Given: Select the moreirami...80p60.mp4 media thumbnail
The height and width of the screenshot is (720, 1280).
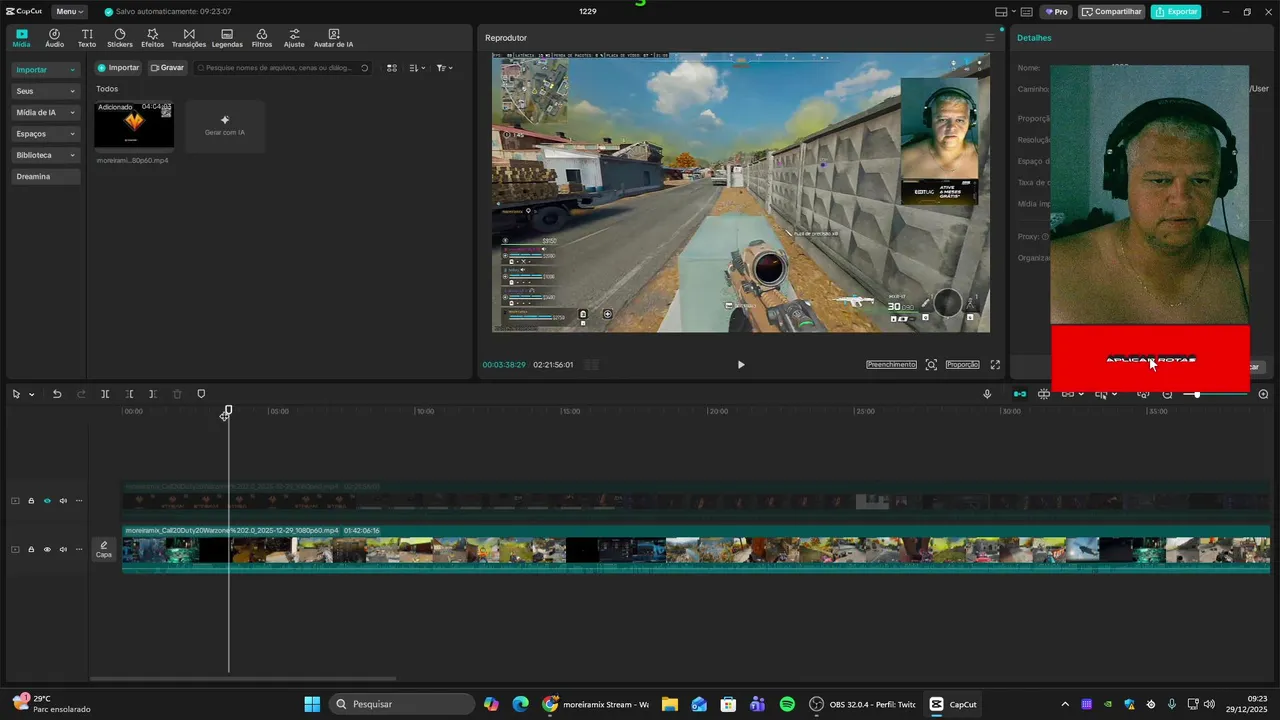Looking at the screenshot, I should [x=134, y=125].
